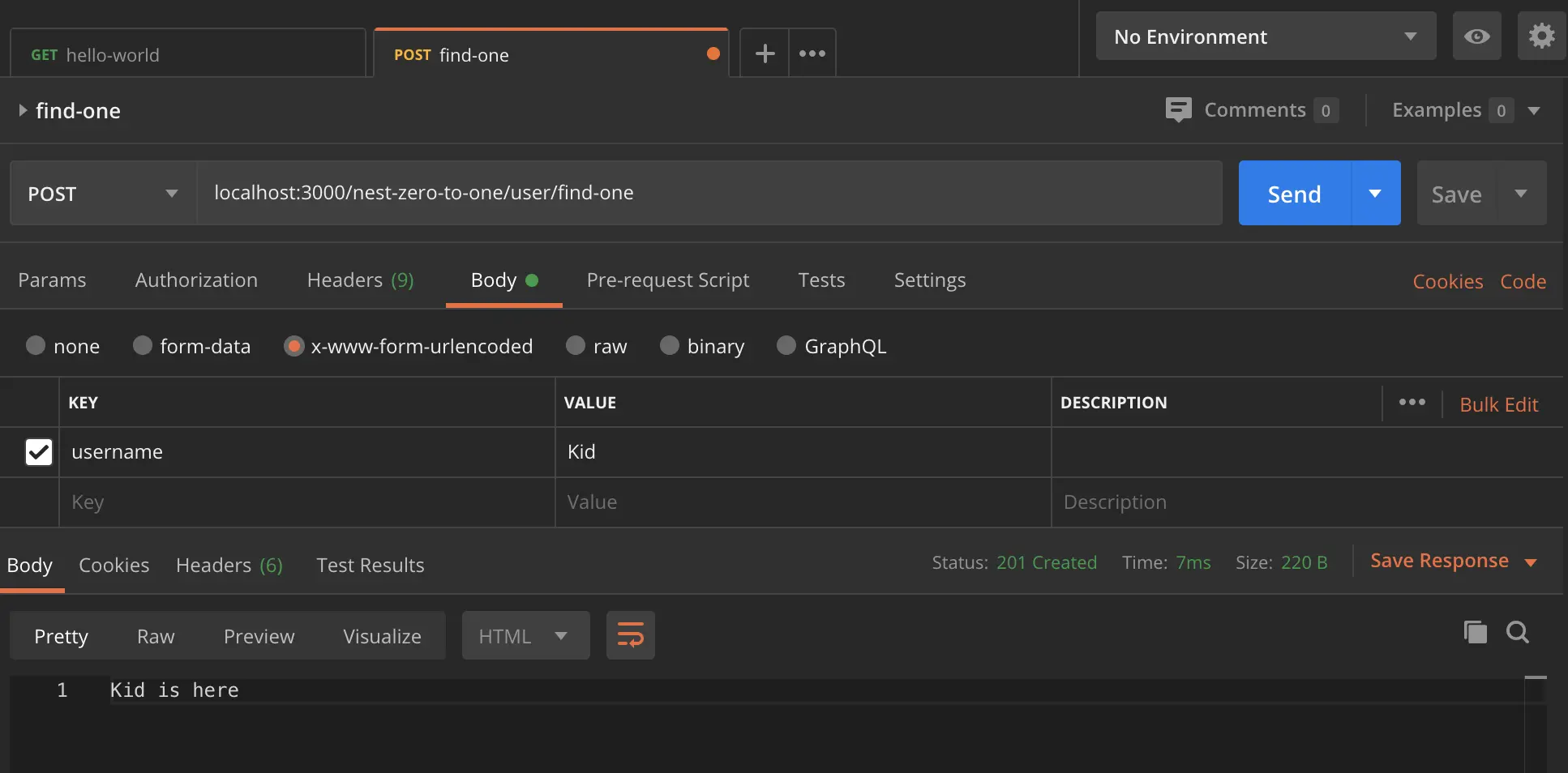Expand the Examples dropdown
The image size is (1568, 773).
(x=1534, y=110)
